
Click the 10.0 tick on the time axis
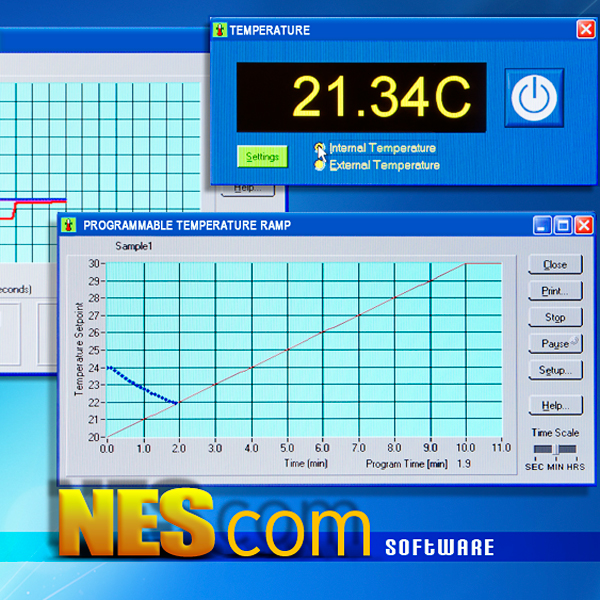(x=465, y=448)
